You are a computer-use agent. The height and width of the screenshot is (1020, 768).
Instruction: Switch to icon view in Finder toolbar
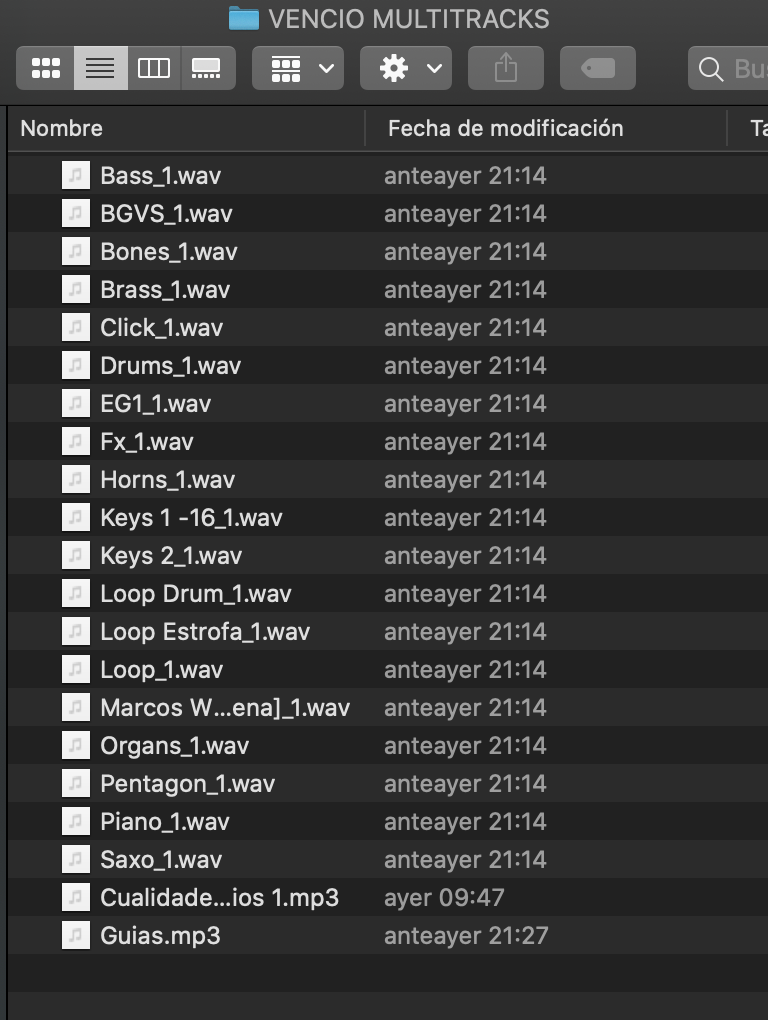46,68
